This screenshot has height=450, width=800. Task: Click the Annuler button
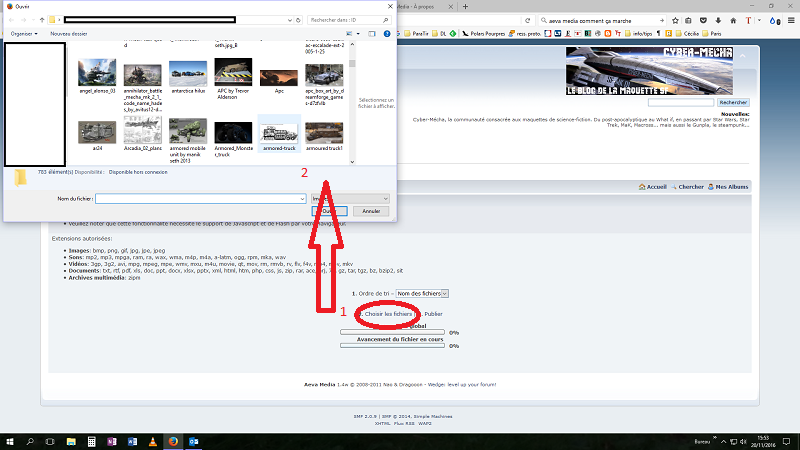pos(371,211)
